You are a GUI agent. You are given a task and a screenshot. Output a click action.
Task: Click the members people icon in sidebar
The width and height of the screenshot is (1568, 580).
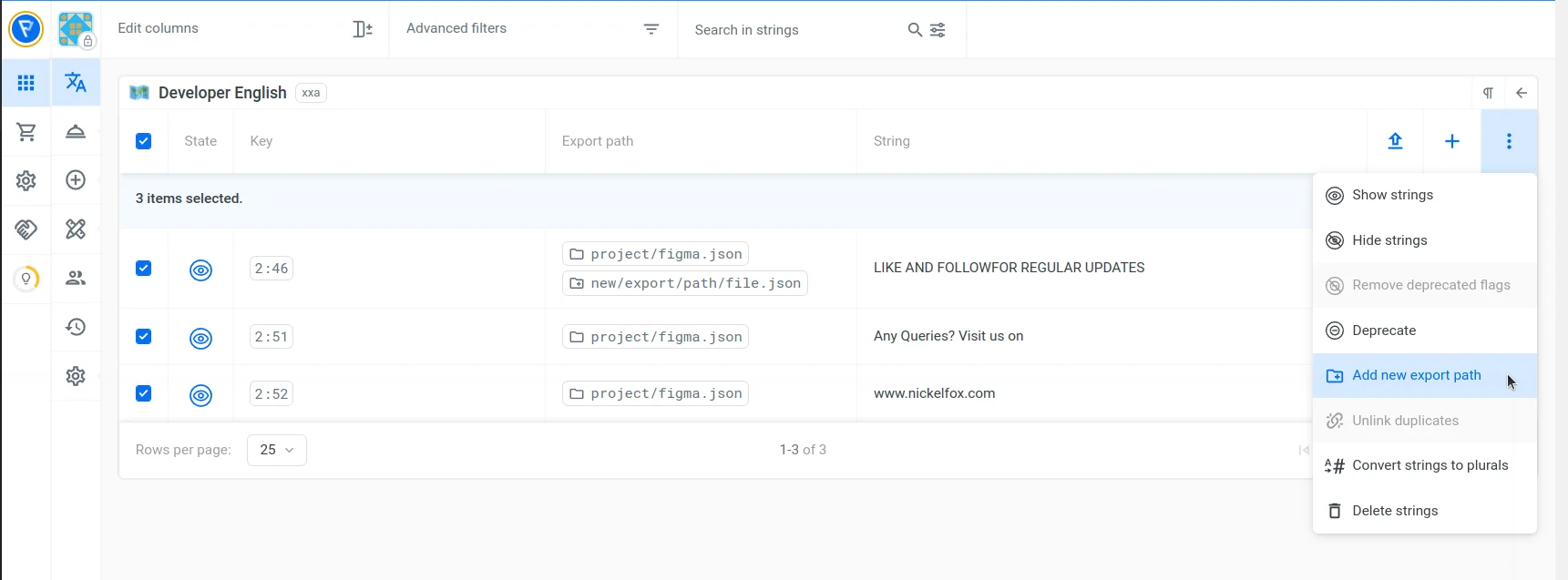click(x=76, y=279)
